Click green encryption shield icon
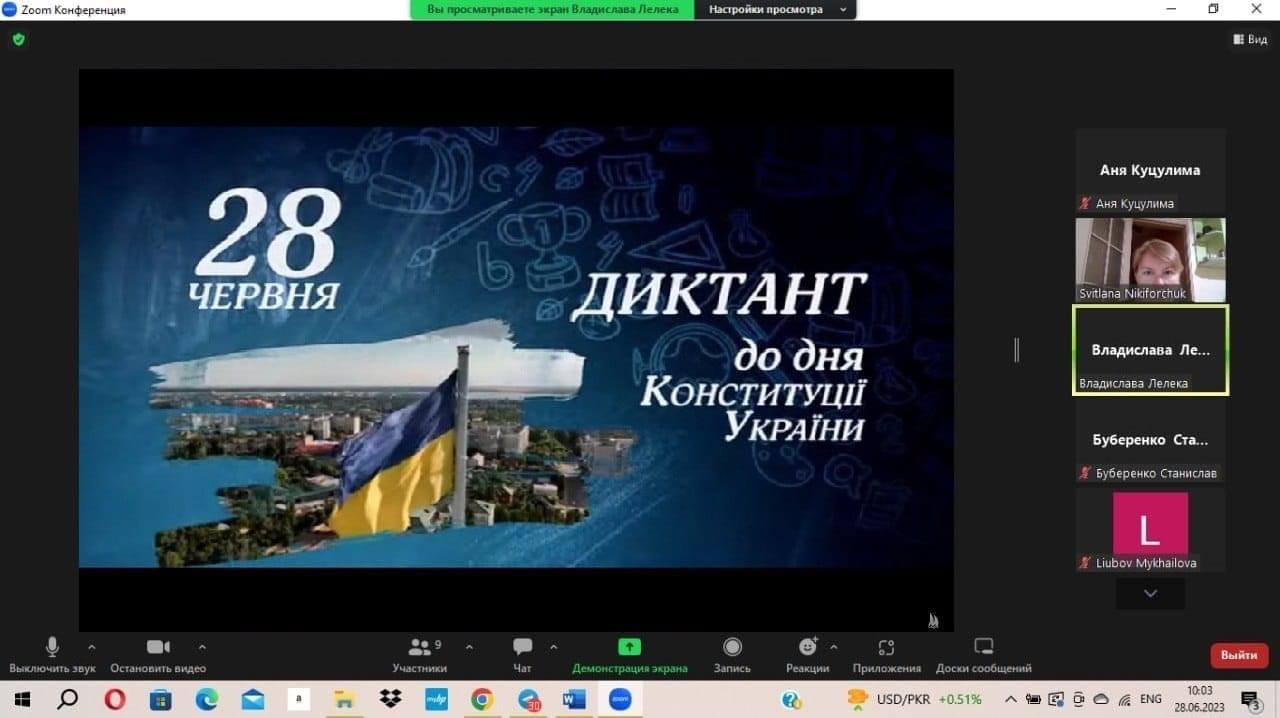This screenshot has width=1280, height=718. pyautogui.click(x=18, y=40)
